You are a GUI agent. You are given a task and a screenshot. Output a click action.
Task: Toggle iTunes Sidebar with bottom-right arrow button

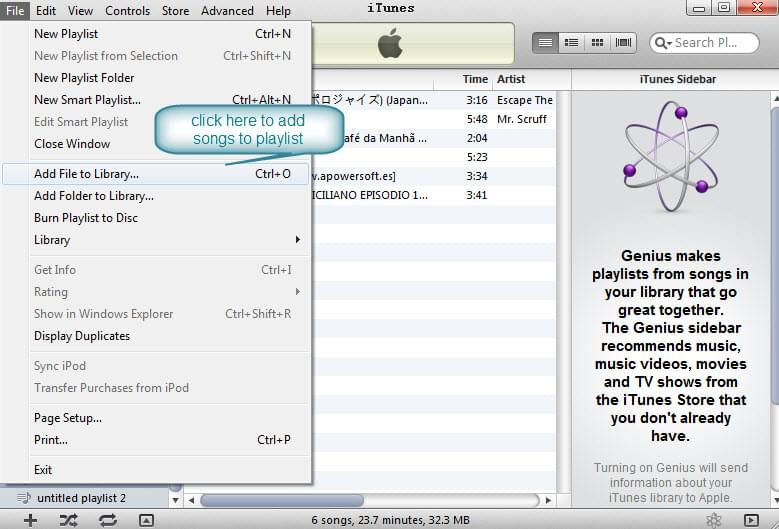(751, 520)
